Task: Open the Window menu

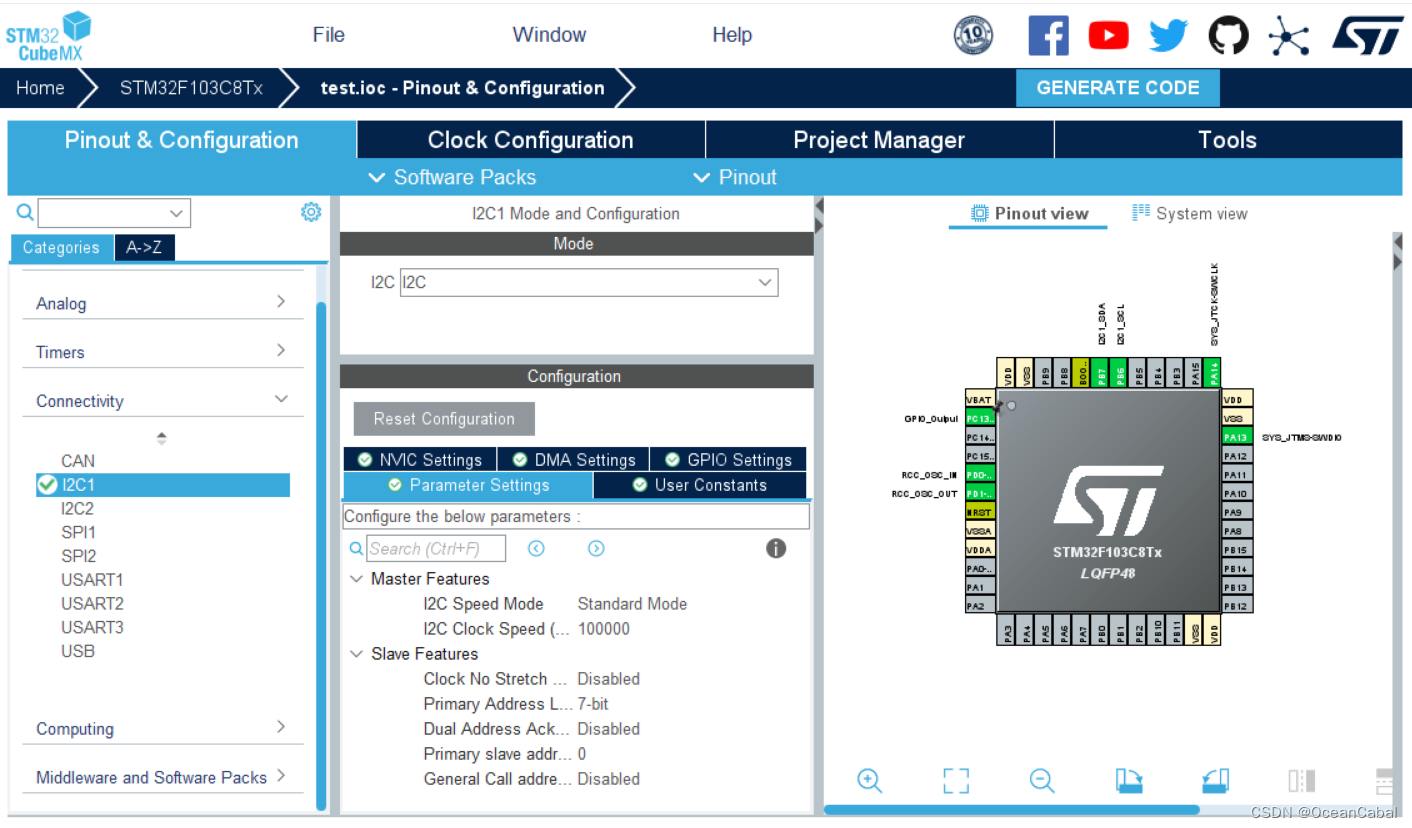Action: click(x=549, y=35)
